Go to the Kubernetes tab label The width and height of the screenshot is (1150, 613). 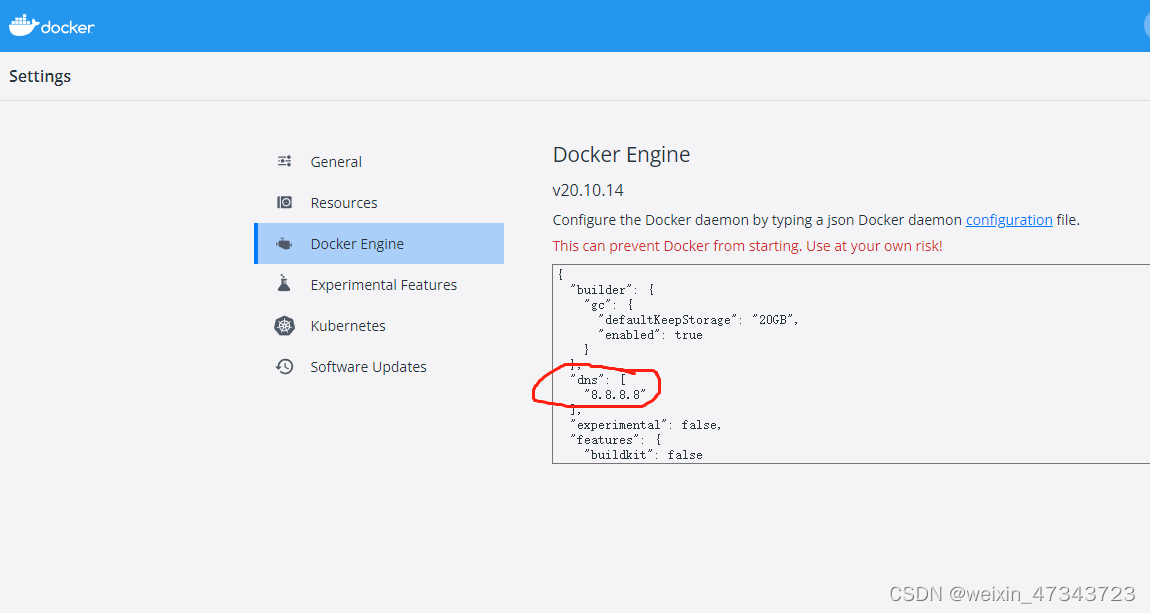[348, 326]
